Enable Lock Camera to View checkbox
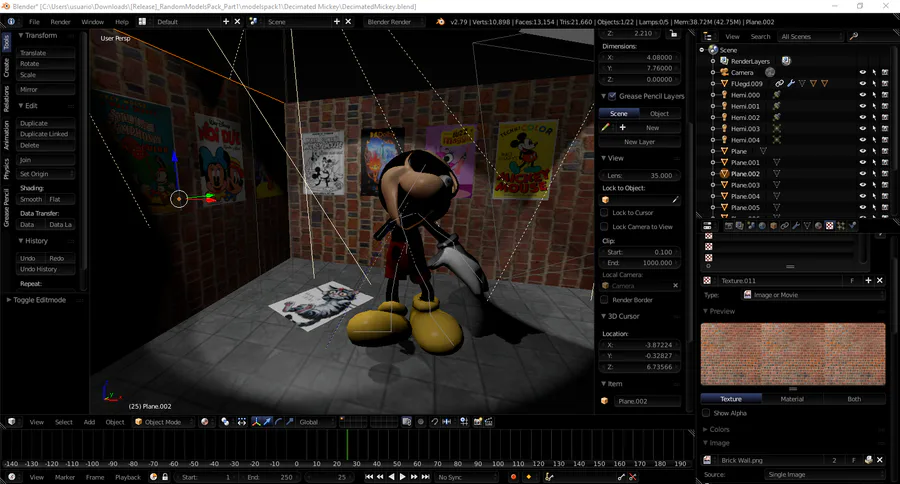Viewport: 900px width, 484px height. click(604, 227)
